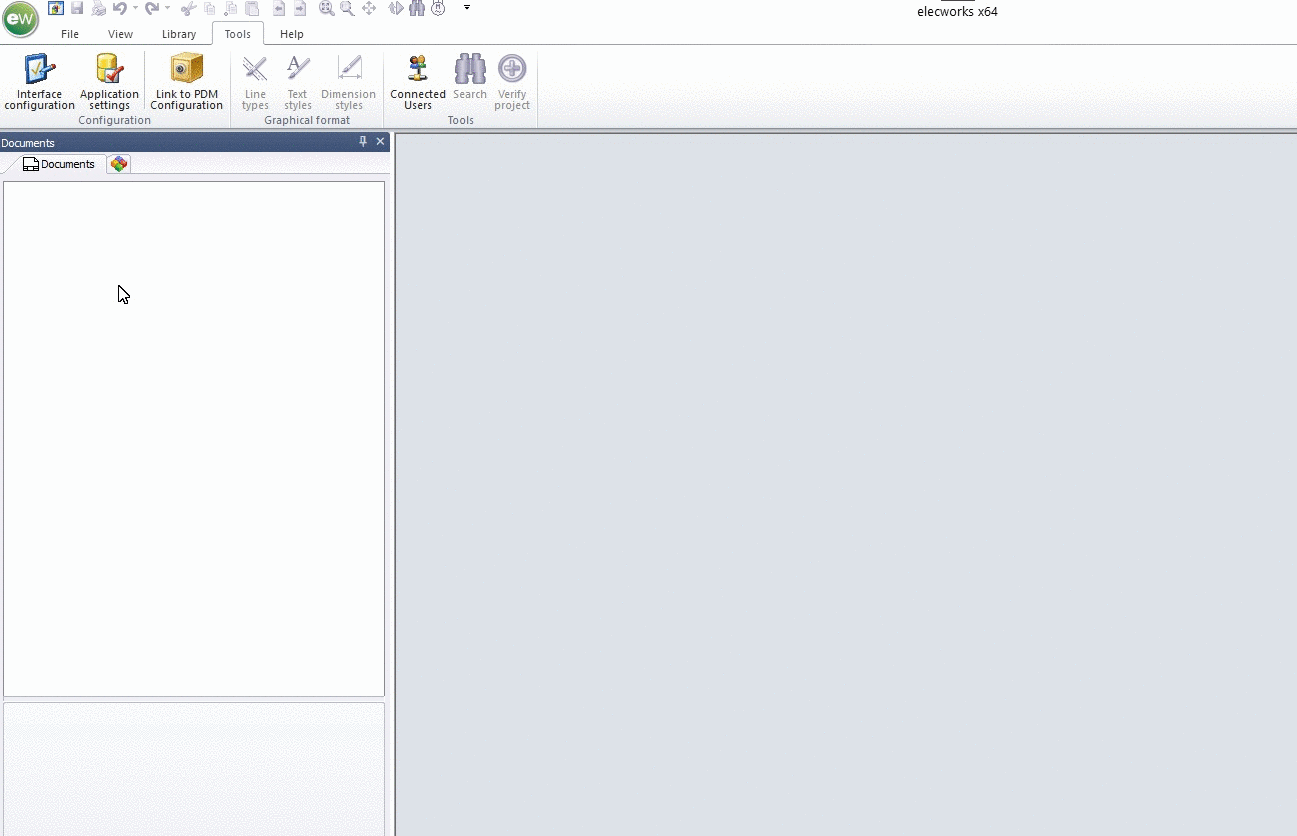Customize quick access toolbar dropdown arrow

(467, 7)
